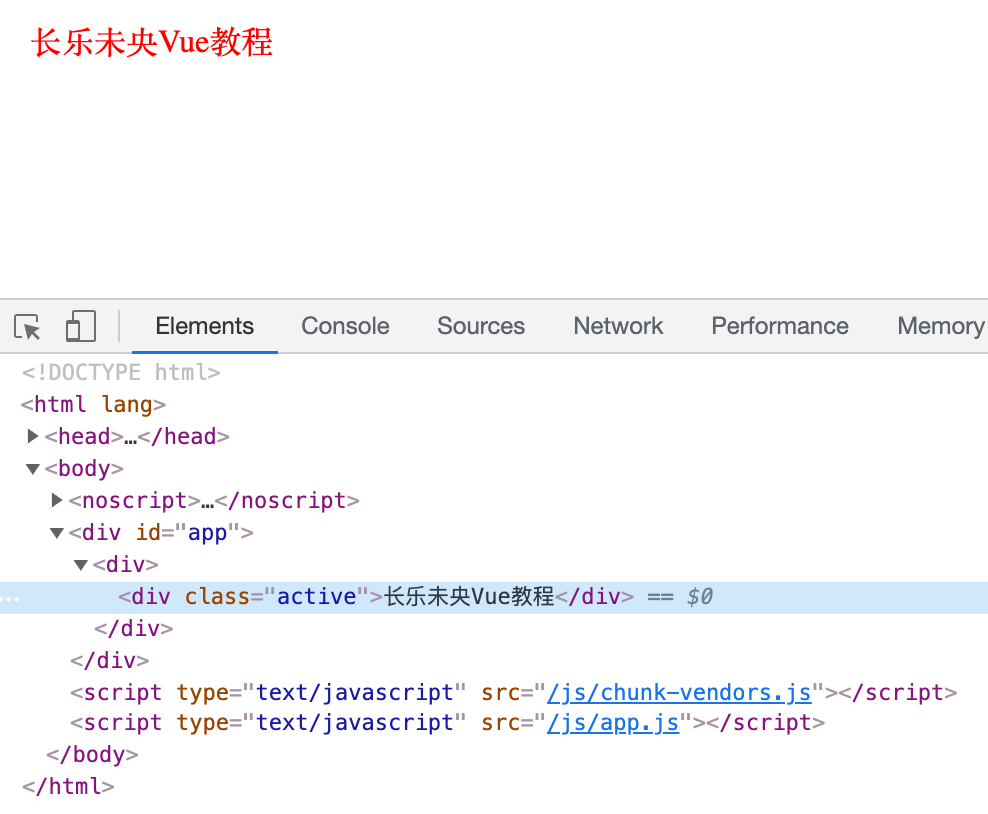Expand the head element triangle
The width and height of the screenshot is (988, 814).
pyautogui.click(x=33, y=436)
